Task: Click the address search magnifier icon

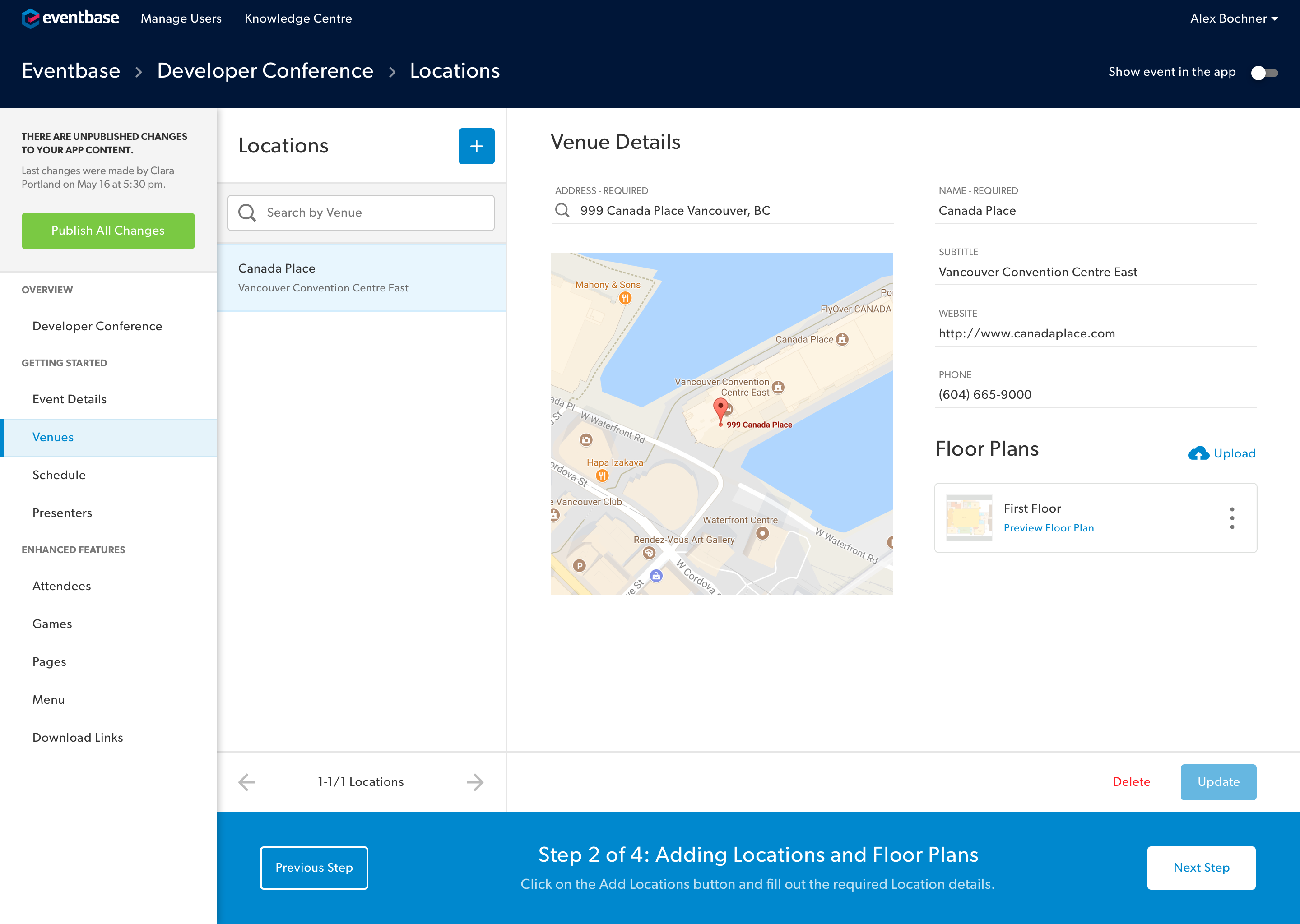Action: (x=562, y=211)
